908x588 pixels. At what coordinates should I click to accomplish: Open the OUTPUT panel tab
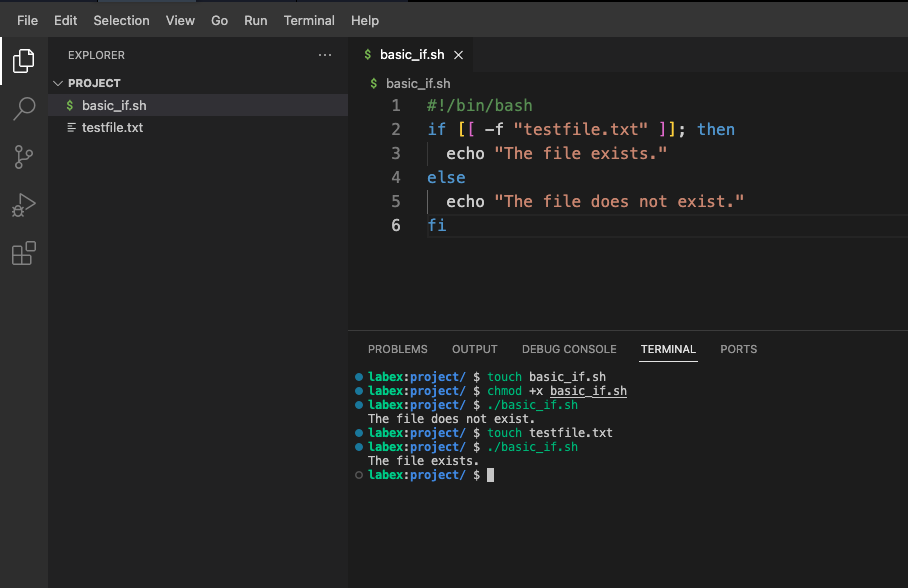[x=474, y=349]
